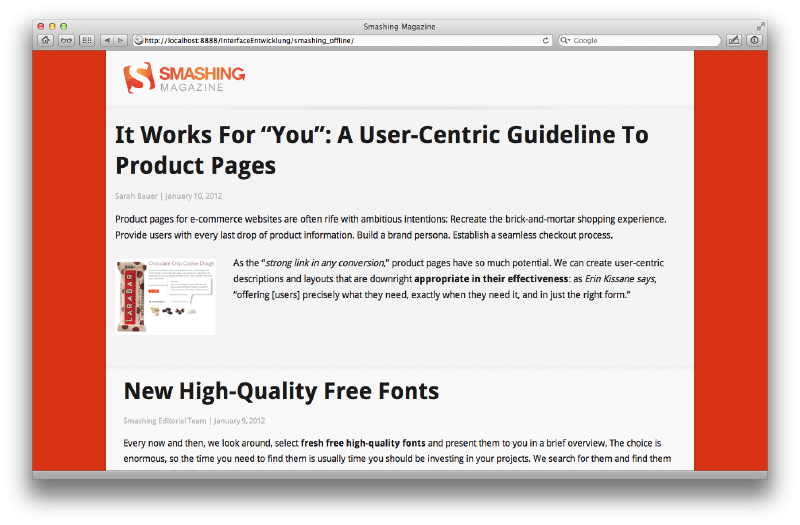Minimize the window with the yellow button

[x=52, y=26]
